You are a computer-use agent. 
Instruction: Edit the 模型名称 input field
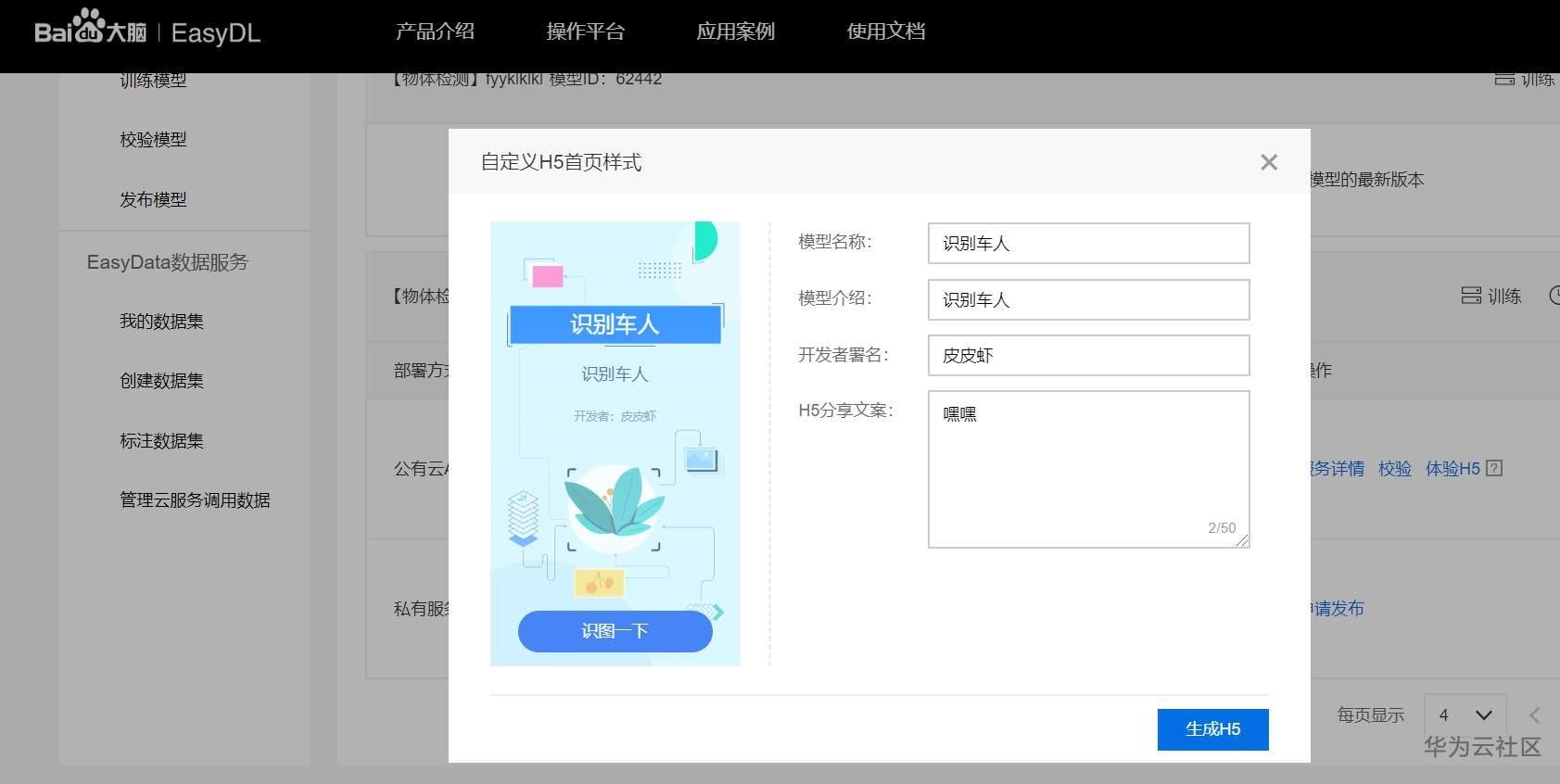(x=1088, y=243)
